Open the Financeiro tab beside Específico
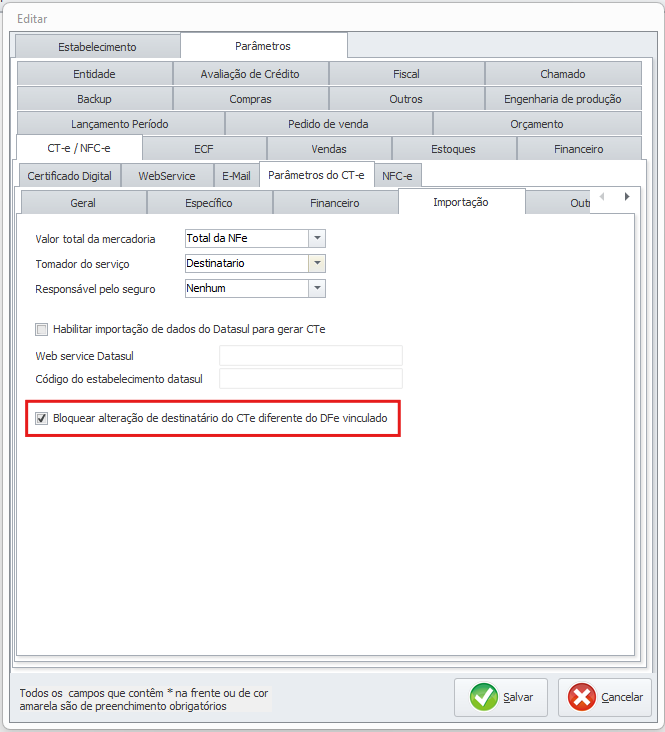The image size is (665, 732). pyautogui.click(x=334, y=202)
